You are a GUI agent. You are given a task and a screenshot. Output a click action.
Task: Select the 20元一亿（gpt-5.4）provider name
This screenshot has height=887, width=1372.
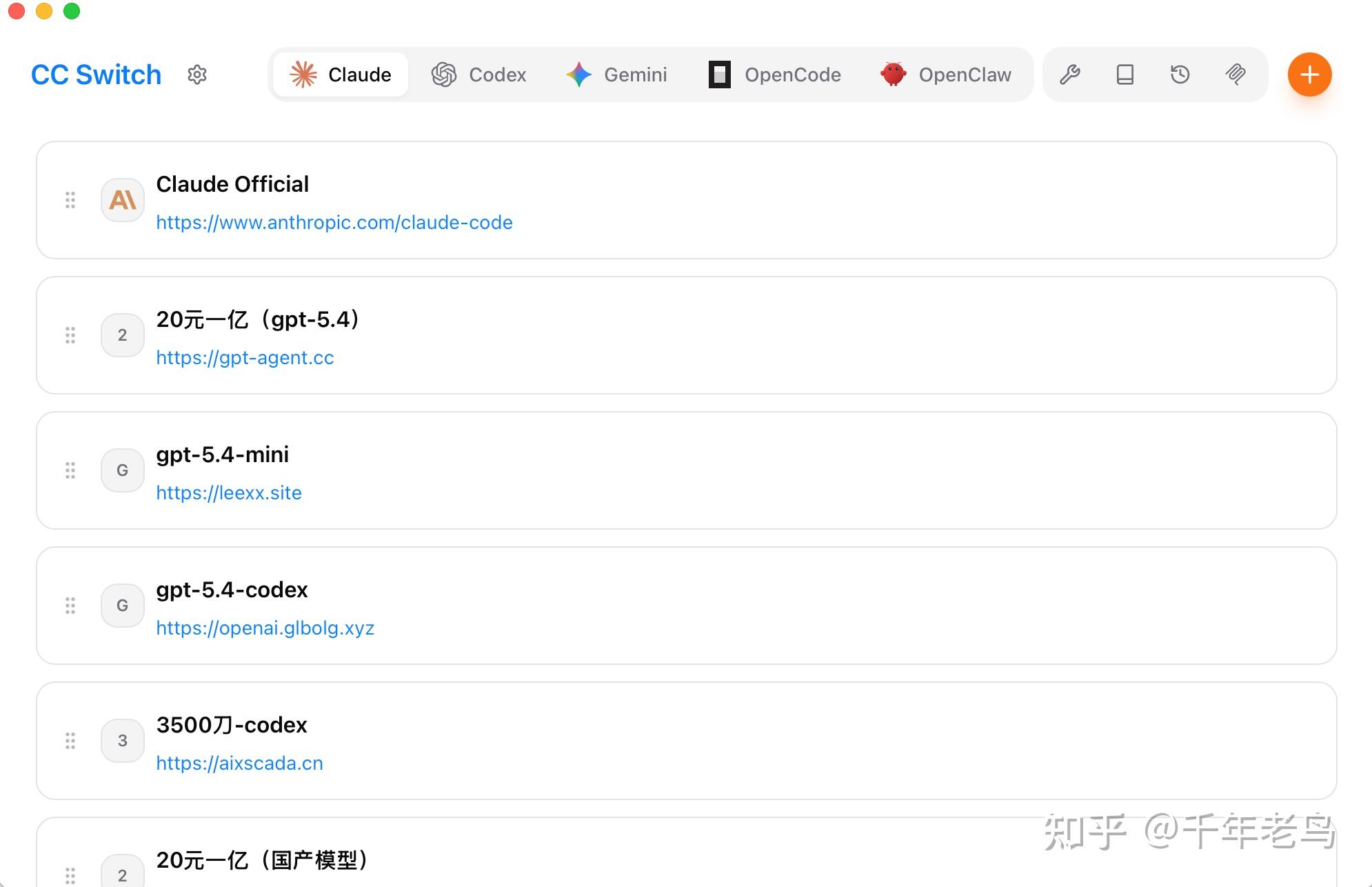(x=259, y=319)
